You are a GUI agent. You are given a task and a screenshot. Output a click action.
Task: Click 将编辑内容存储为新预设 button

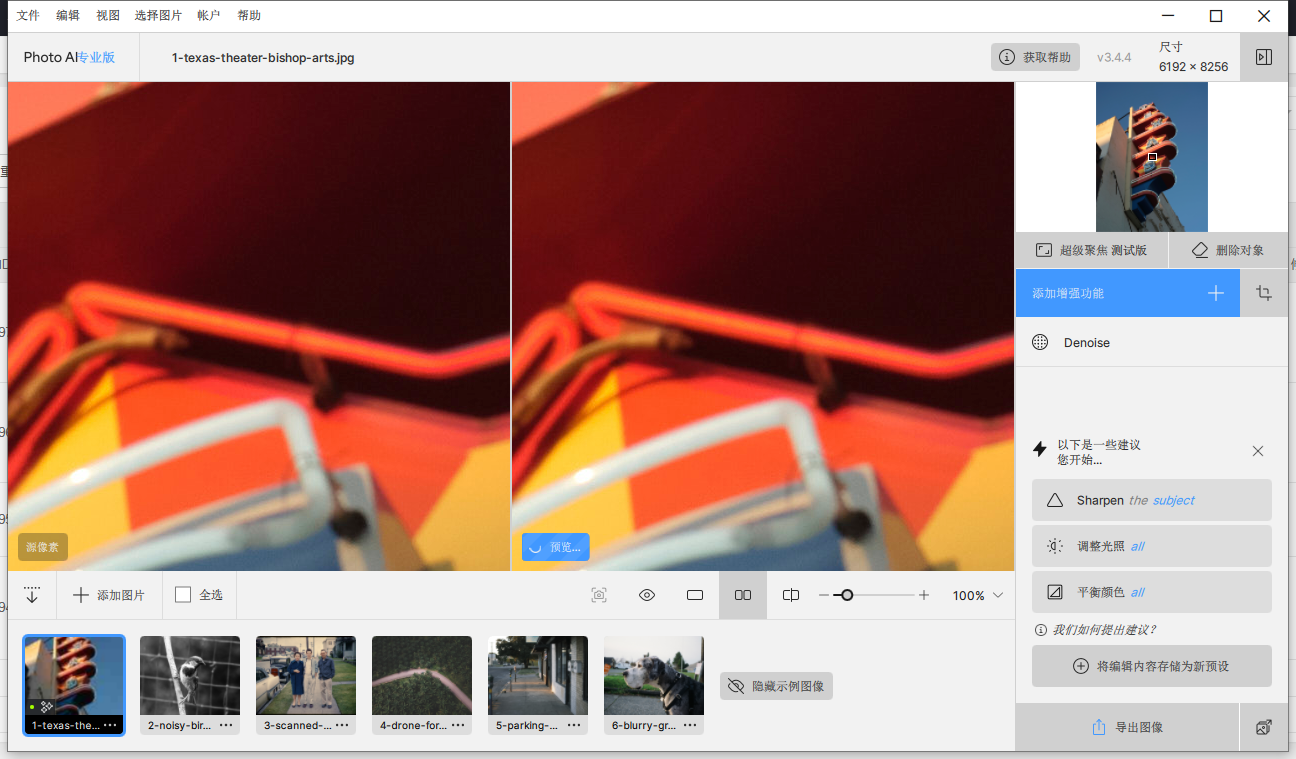(x=1152, y=666)
